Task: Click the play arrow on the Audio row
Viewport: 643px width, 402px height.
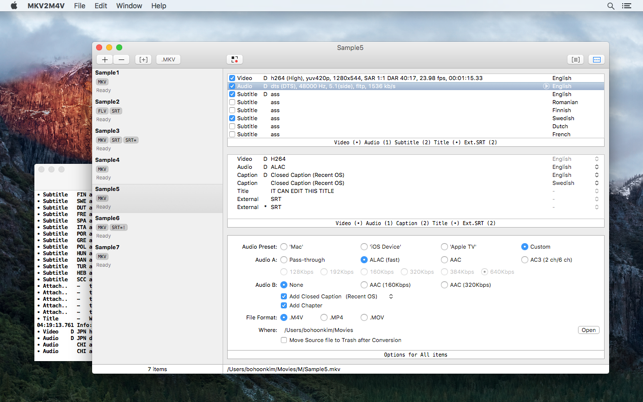Action: (546, 86)
